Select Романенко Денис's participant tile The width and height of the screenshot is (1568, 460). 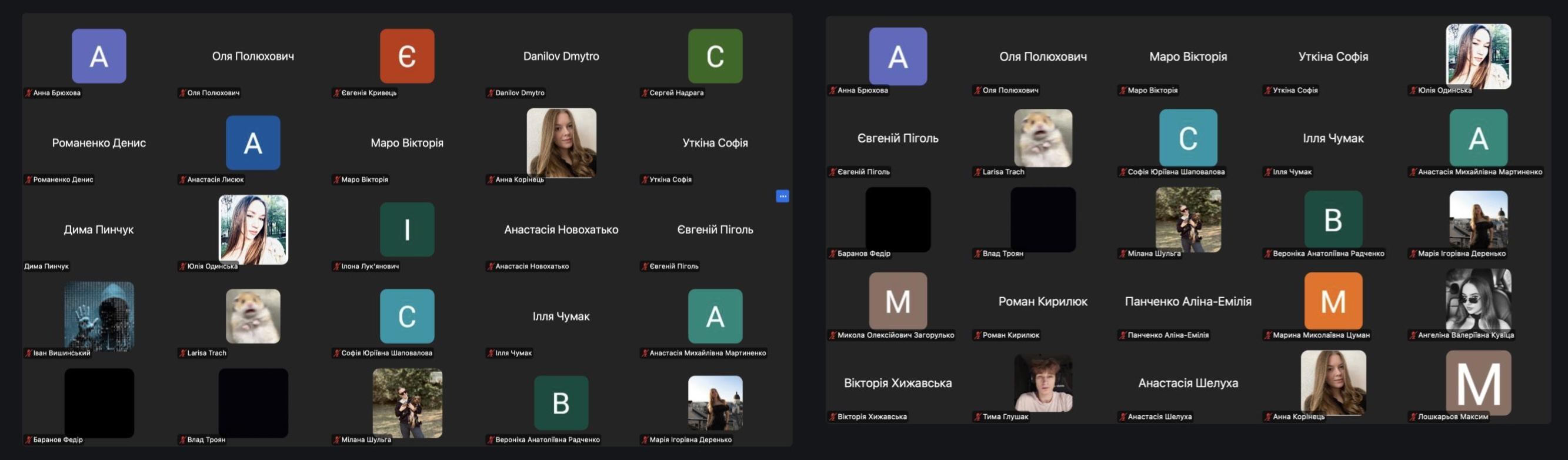99,142
